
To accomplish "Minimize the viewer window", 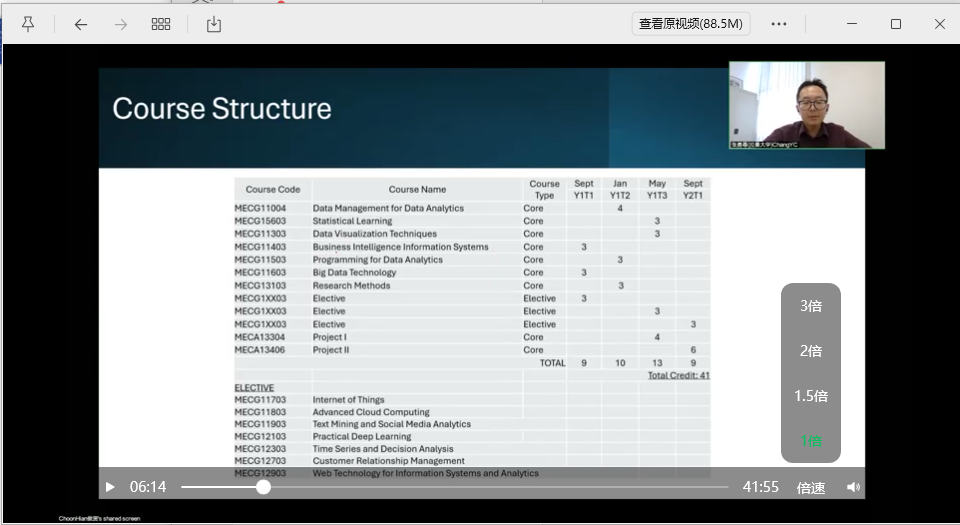I will point(852,24).
